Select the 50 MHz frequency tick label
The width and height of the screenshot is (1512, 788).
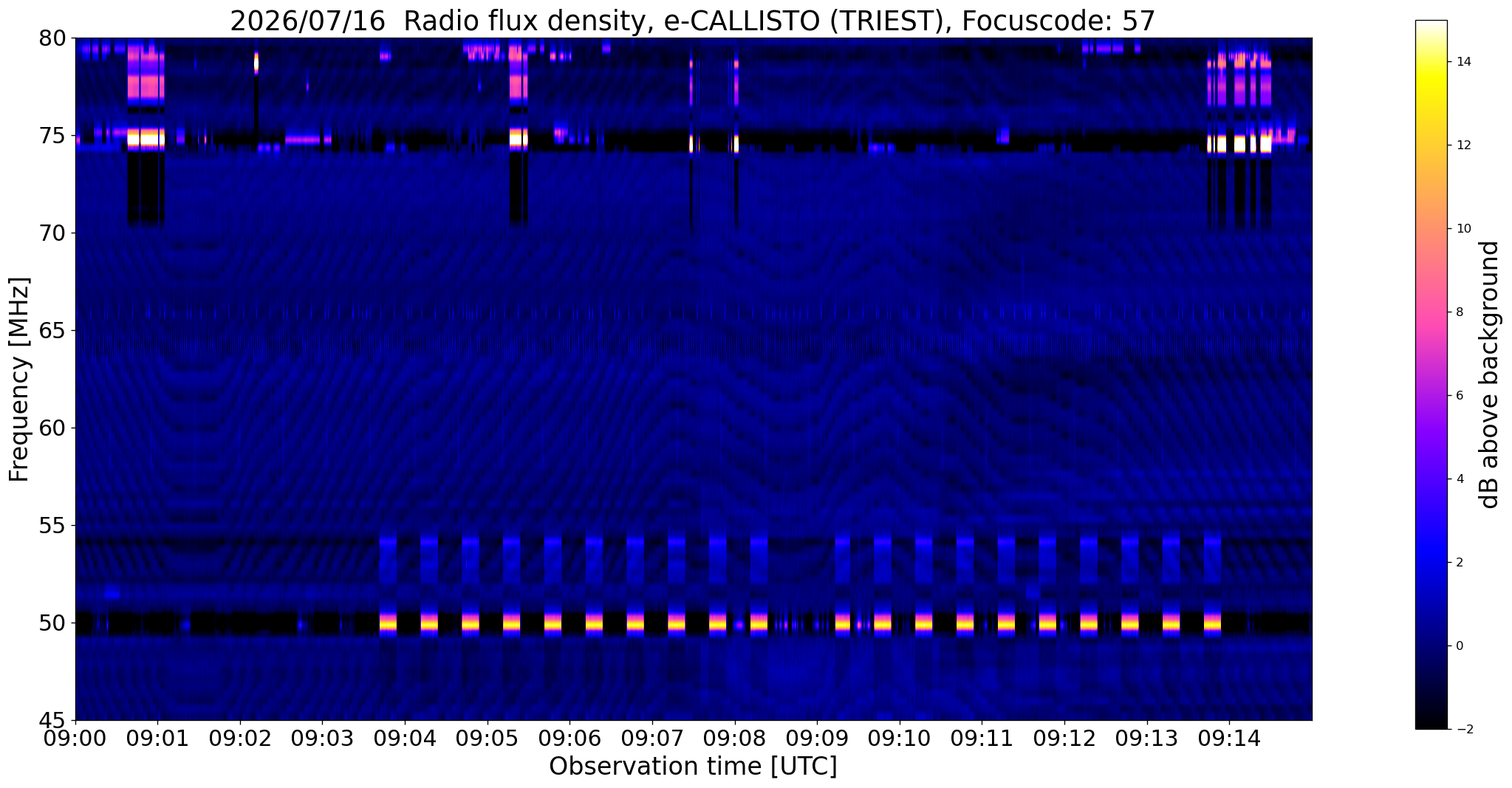(x=52, y=623)
